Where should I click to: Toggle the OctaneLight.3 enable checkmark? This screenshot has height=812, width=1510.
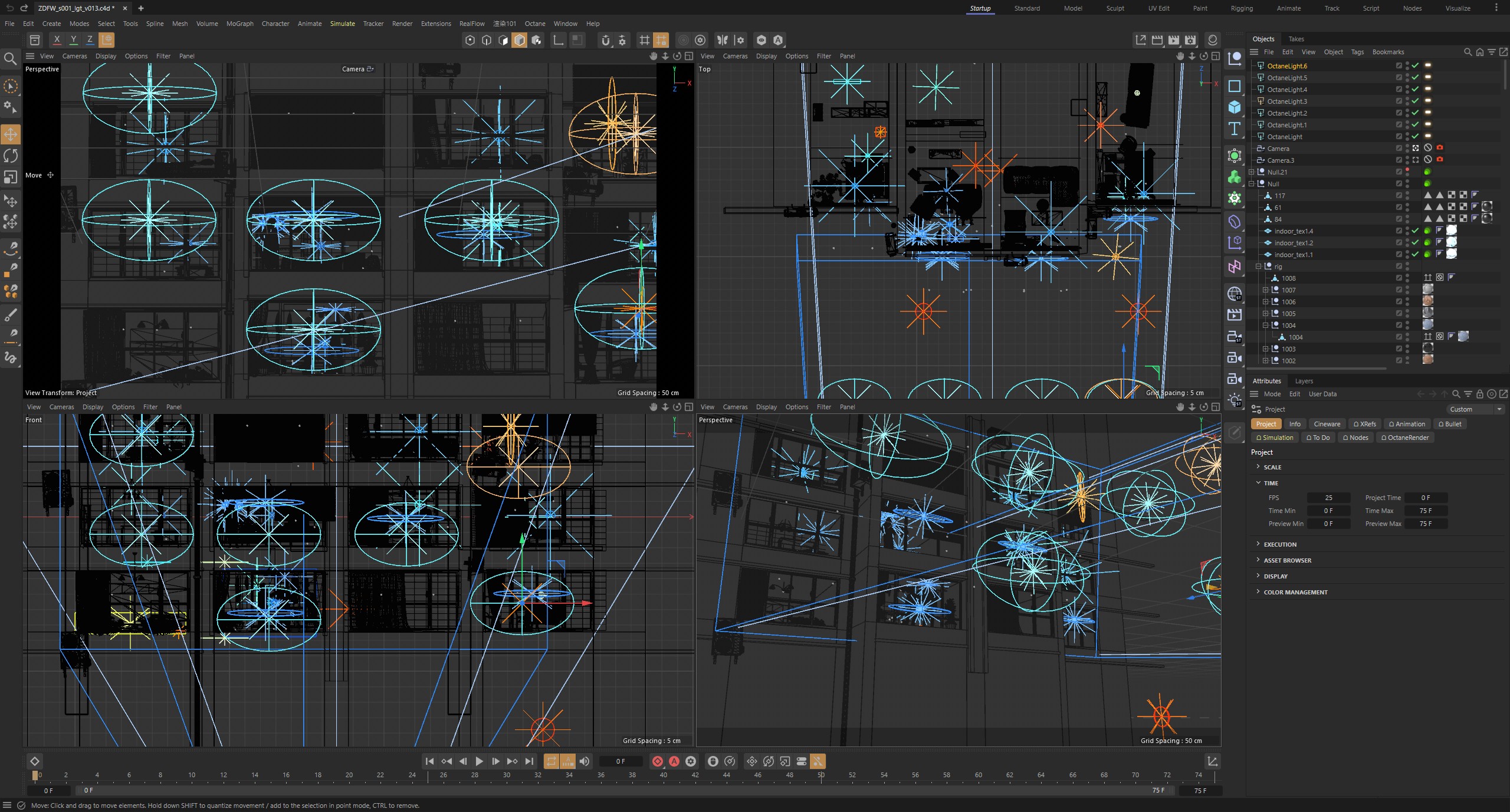1415,101
